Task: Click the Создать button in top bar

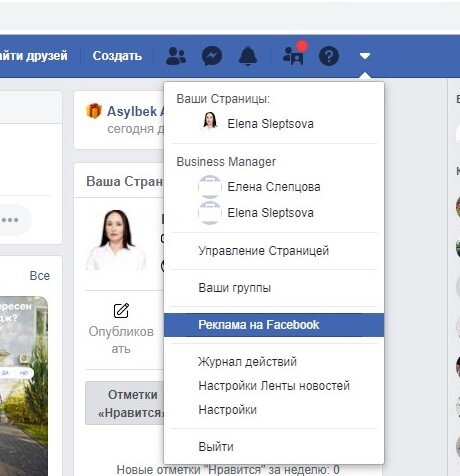Action: (x=117, y=56)
